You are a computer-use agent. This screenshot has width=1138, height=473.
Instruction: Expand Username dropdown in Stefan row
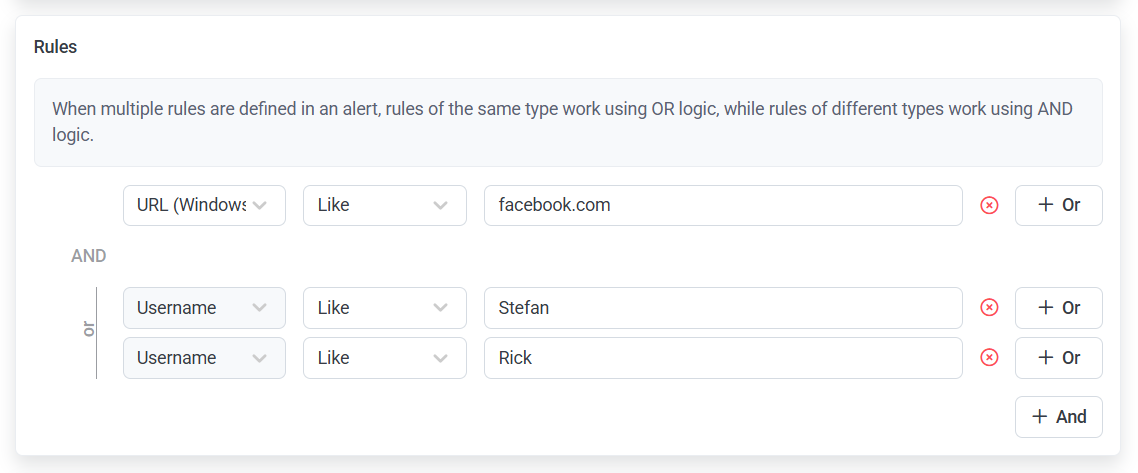[x=203, y=308]
